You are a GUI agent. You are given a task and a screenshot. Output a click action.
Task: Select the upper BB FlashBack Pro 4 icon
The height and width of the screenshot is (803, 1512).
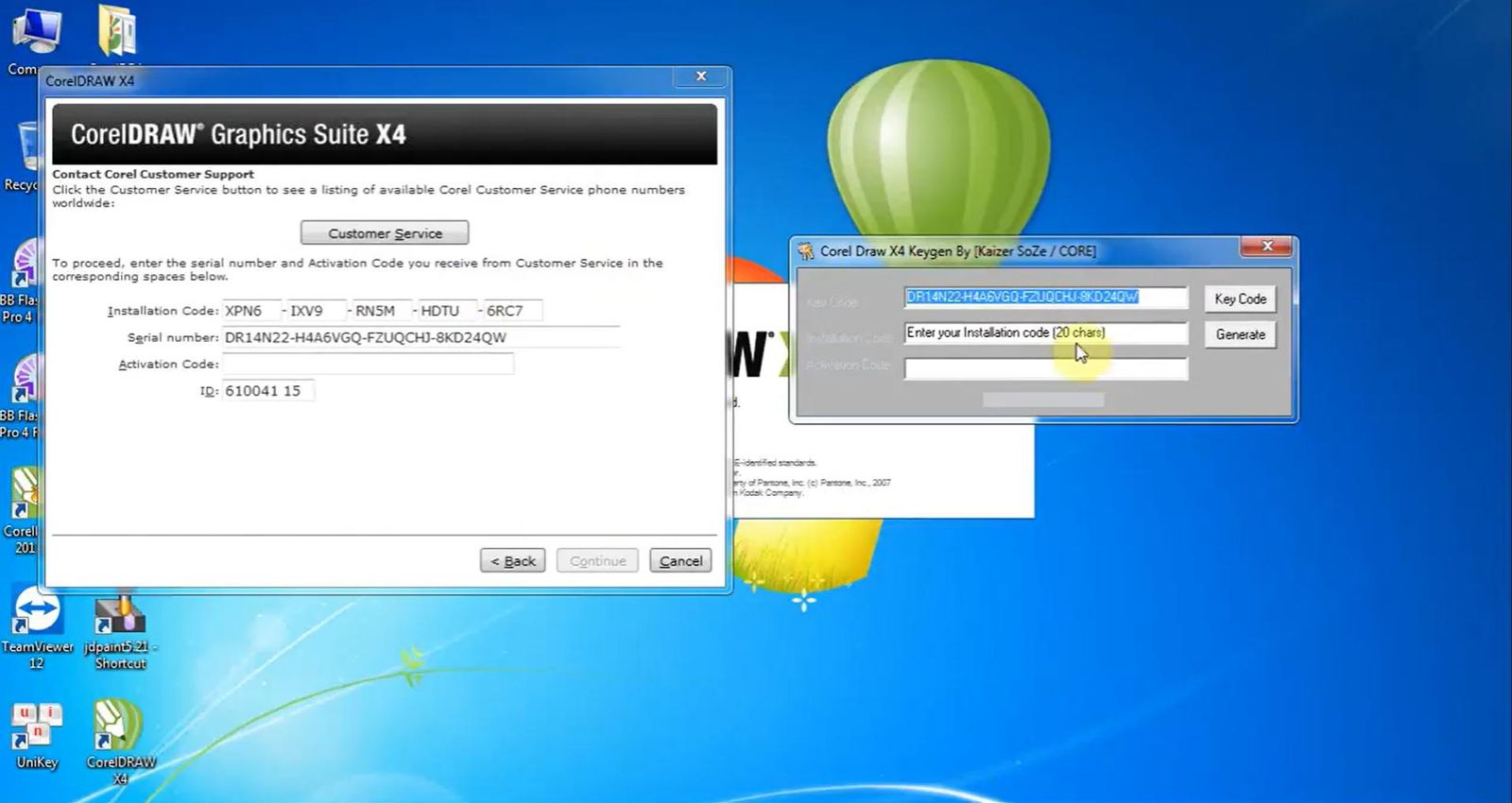click(x=19, y=282)
